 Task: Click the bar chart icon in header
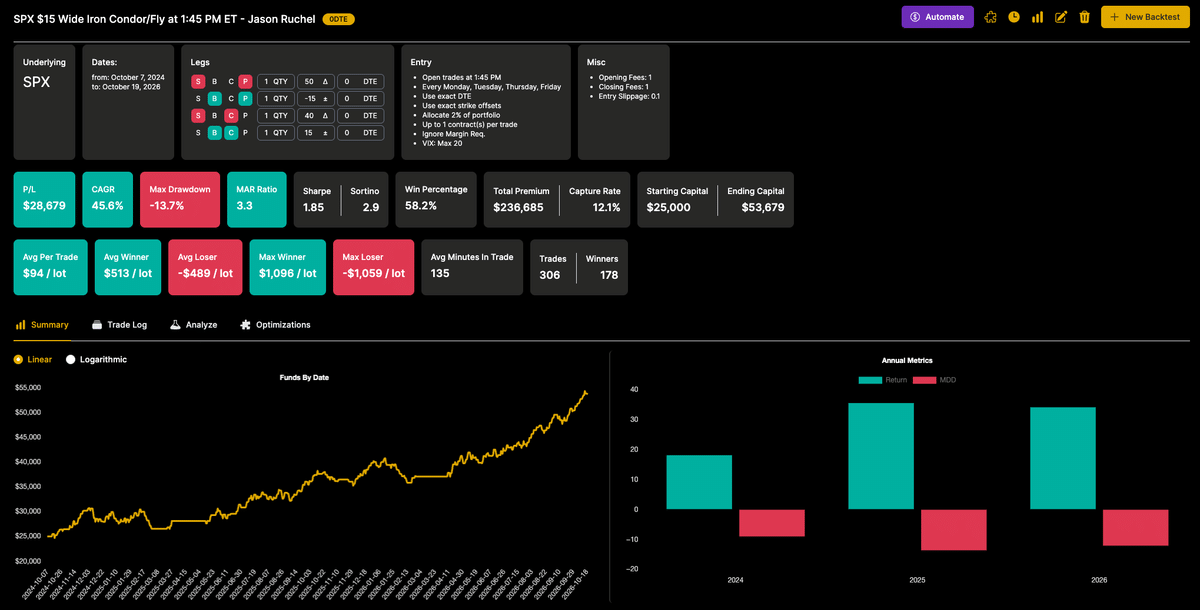pyautogui.click(x=1038, y=17)
